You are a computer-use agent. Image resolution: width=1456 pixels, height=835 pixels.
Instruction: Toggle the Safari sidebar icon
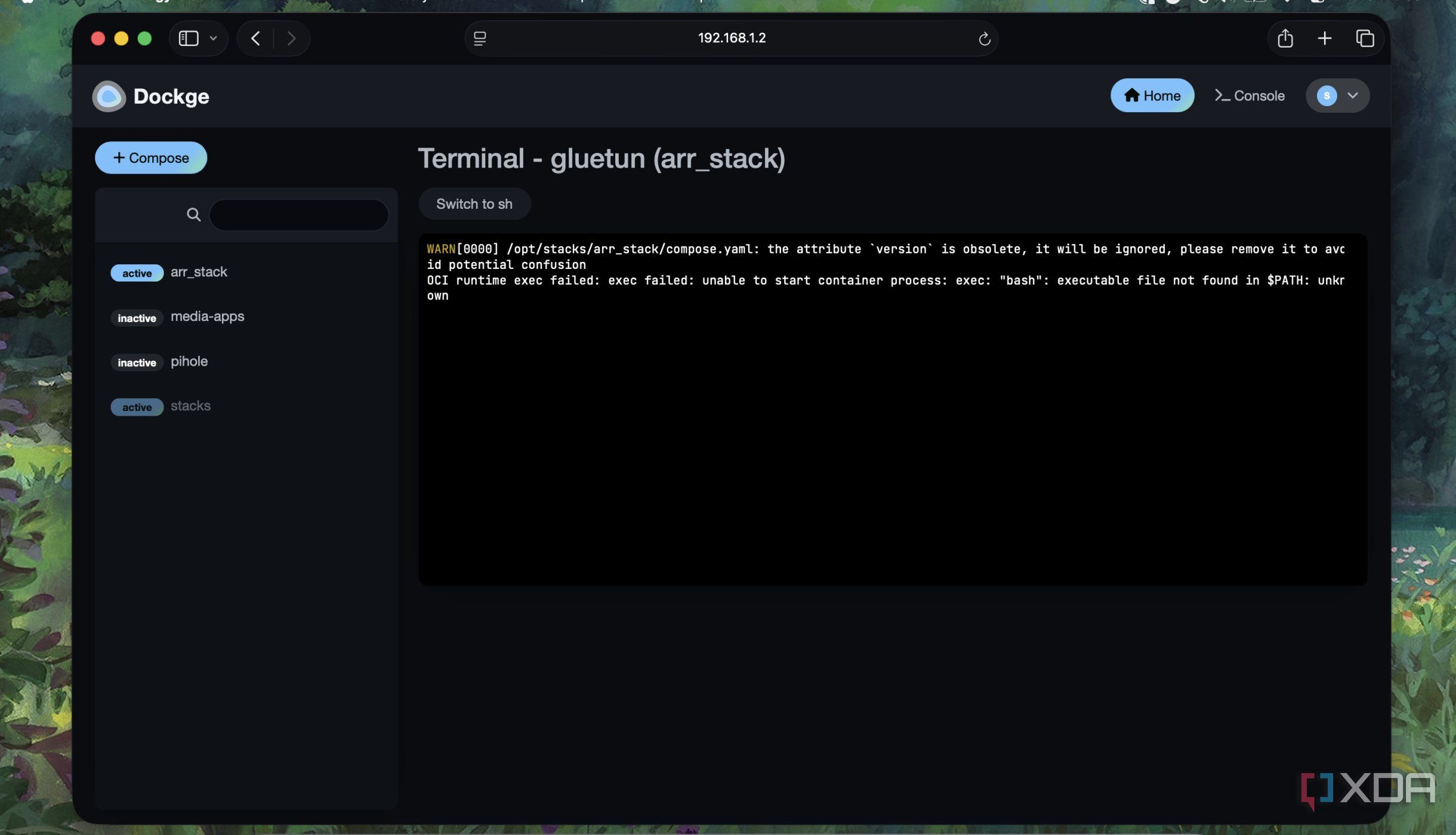point(189,38)
